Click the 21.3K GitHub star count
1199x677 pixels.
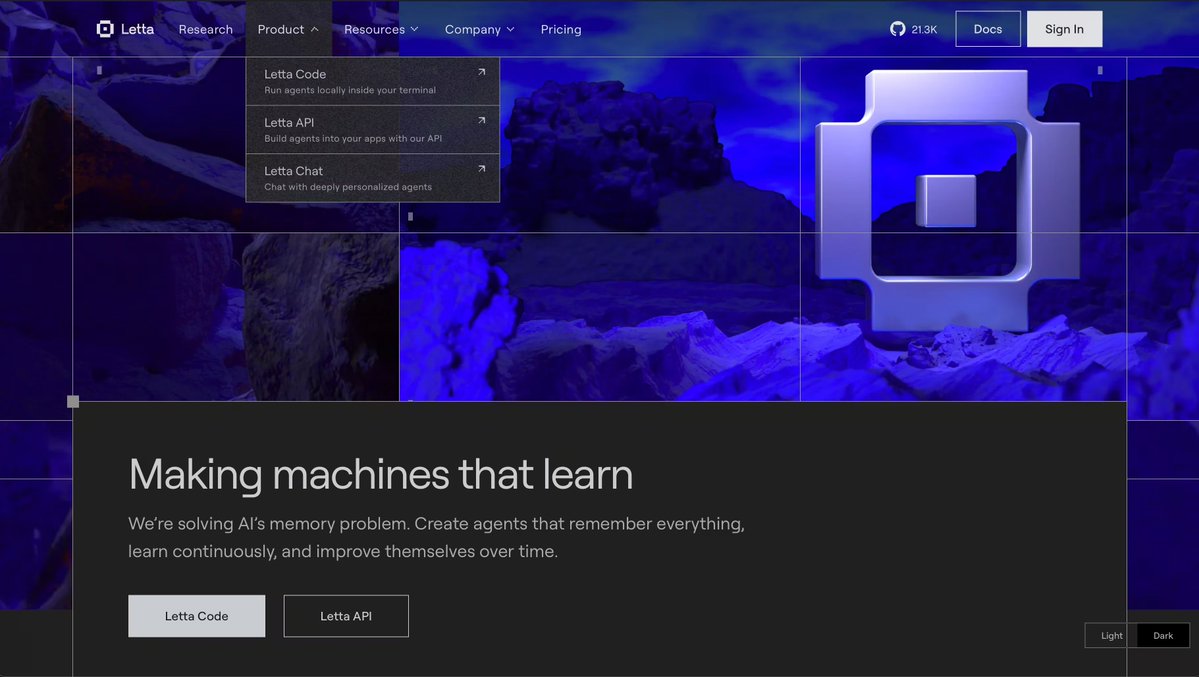tap(924, 29)
